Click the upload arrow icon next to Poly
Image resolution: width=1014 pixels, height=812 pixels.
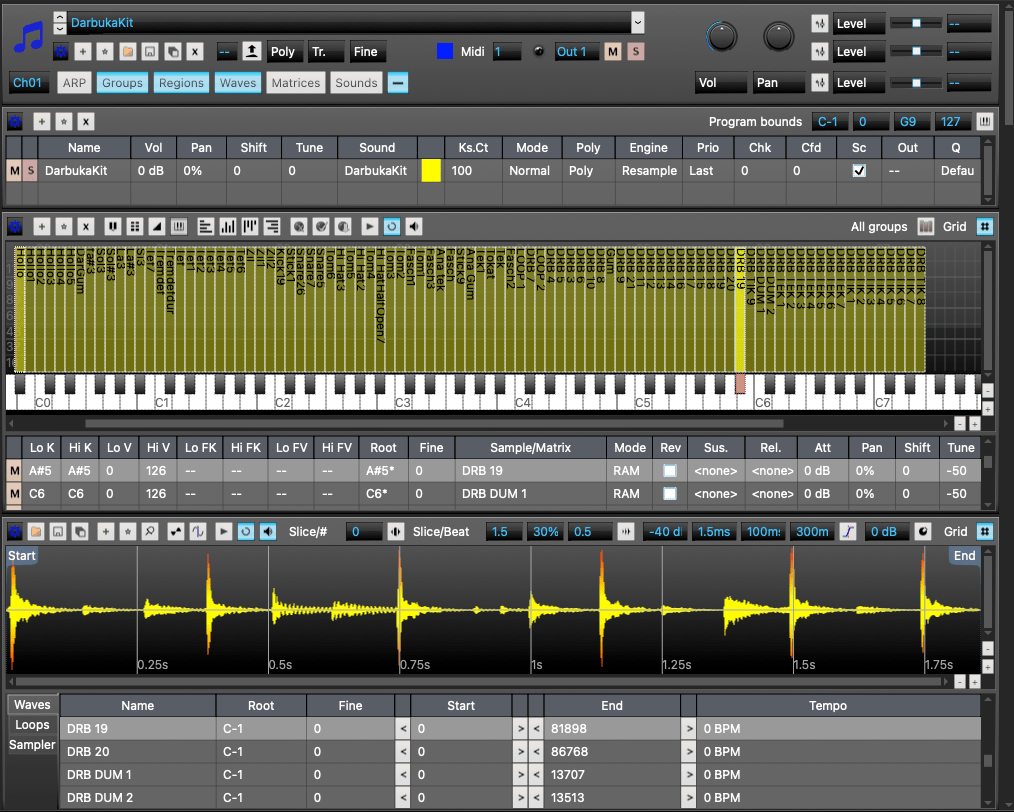252,52
